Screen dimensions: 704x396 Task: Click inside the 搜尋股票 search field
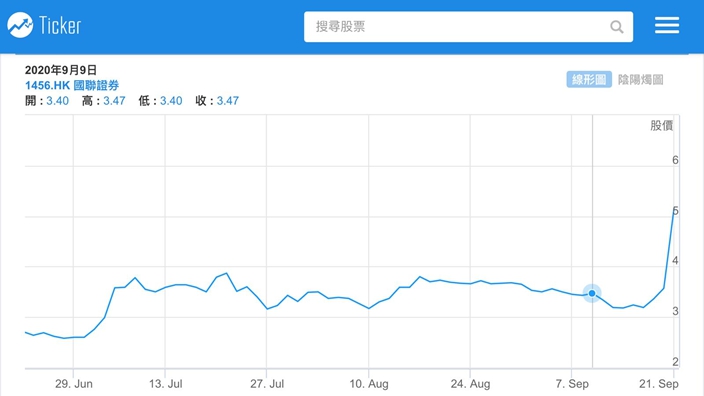click(x=468, y=27)
